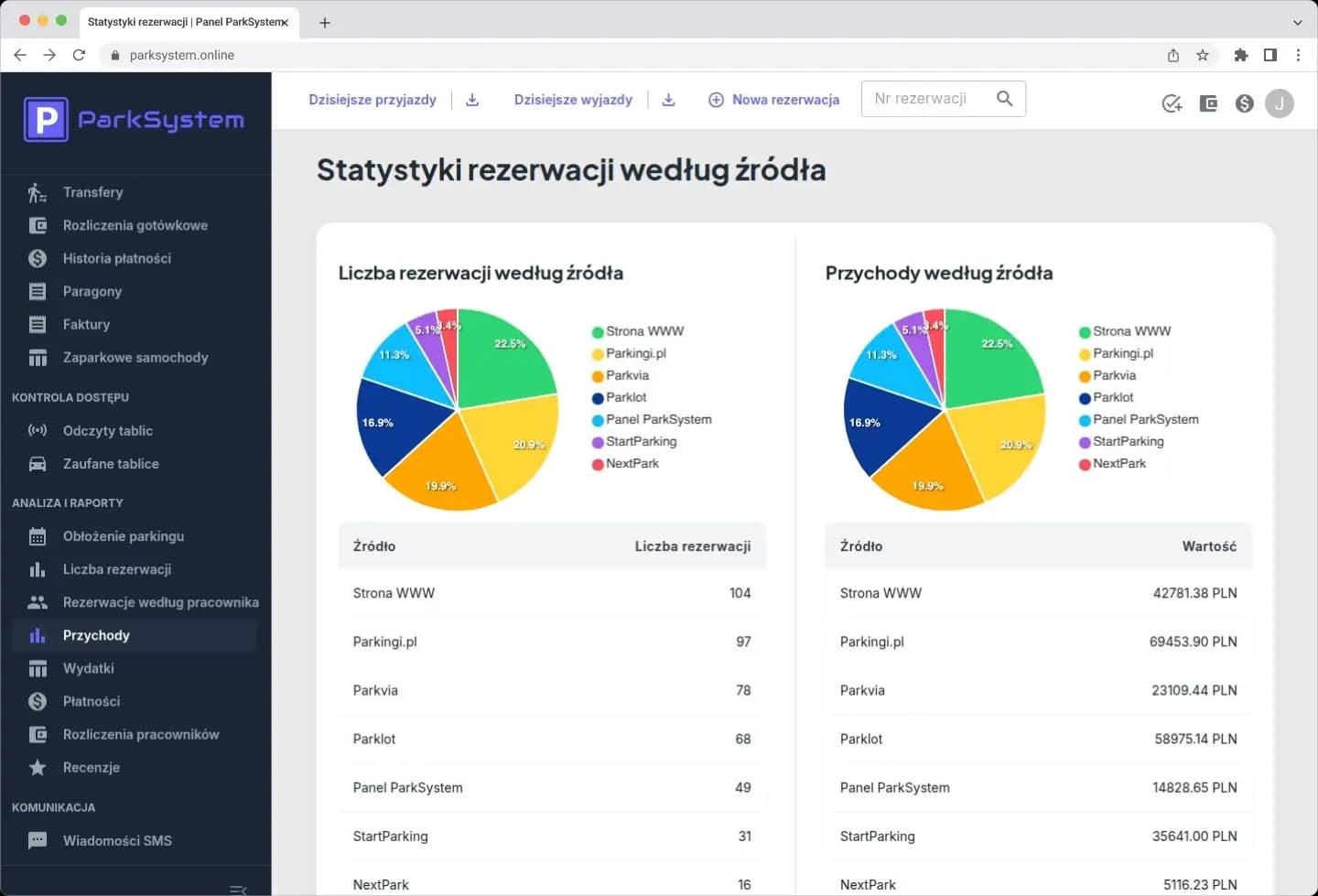Open Paragony menu item
Viewport: 1318px width, 896px height.
(x=135, y=291)
